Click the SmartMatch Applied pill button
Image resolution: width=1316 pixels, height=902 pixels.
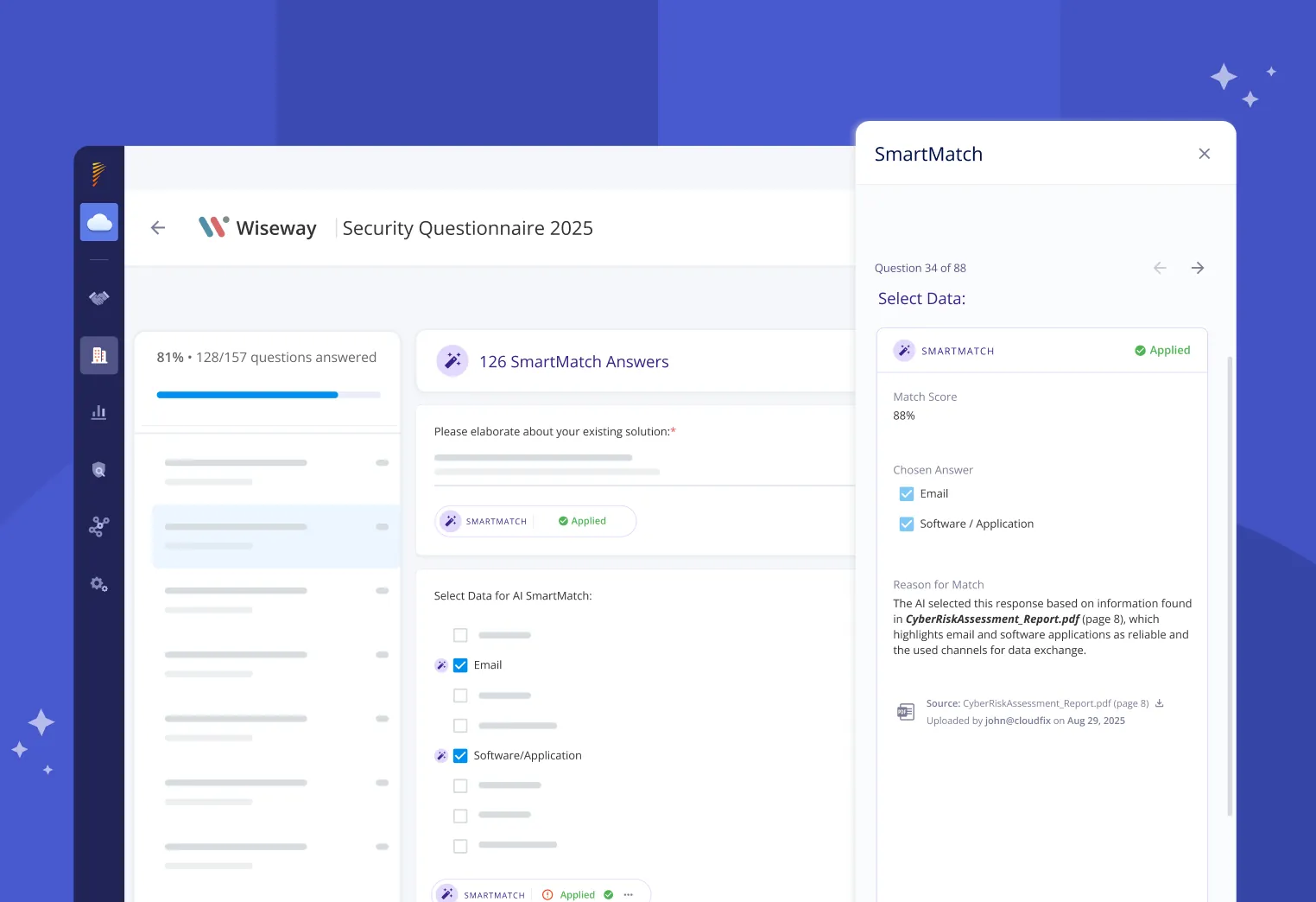tap(535, 521)
